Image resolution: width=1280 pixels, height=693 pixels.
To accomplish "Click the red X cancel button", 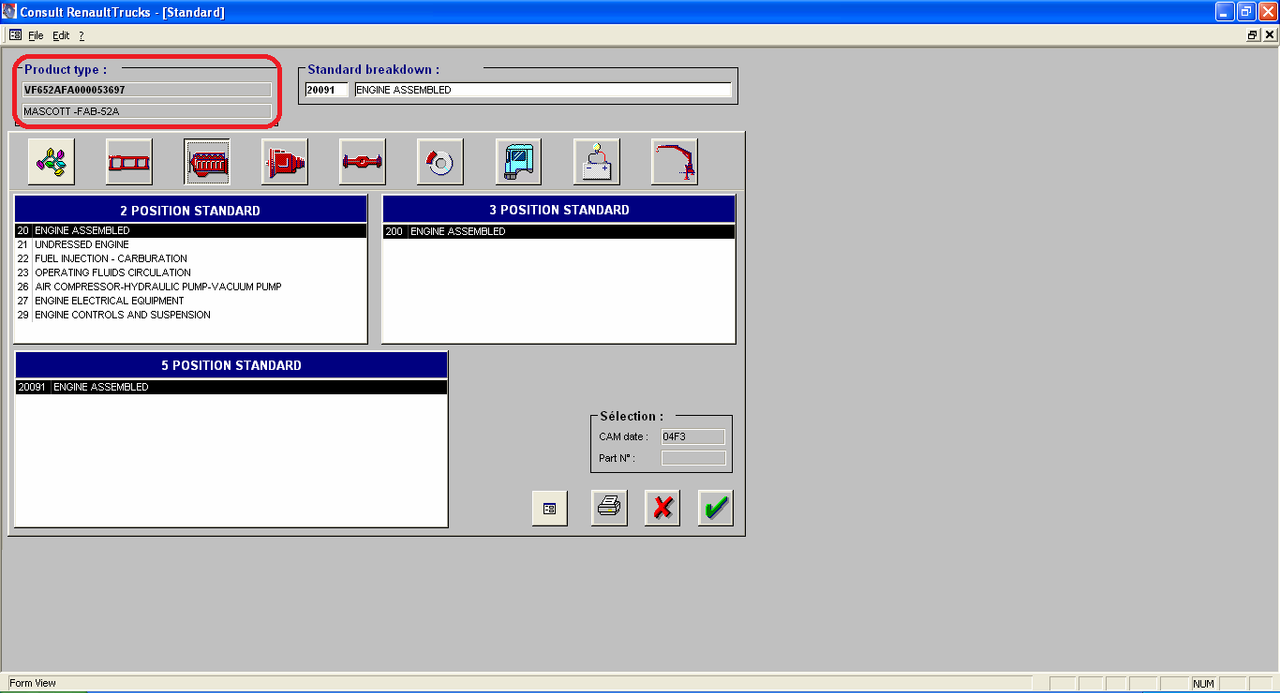I will pos(662,508).
